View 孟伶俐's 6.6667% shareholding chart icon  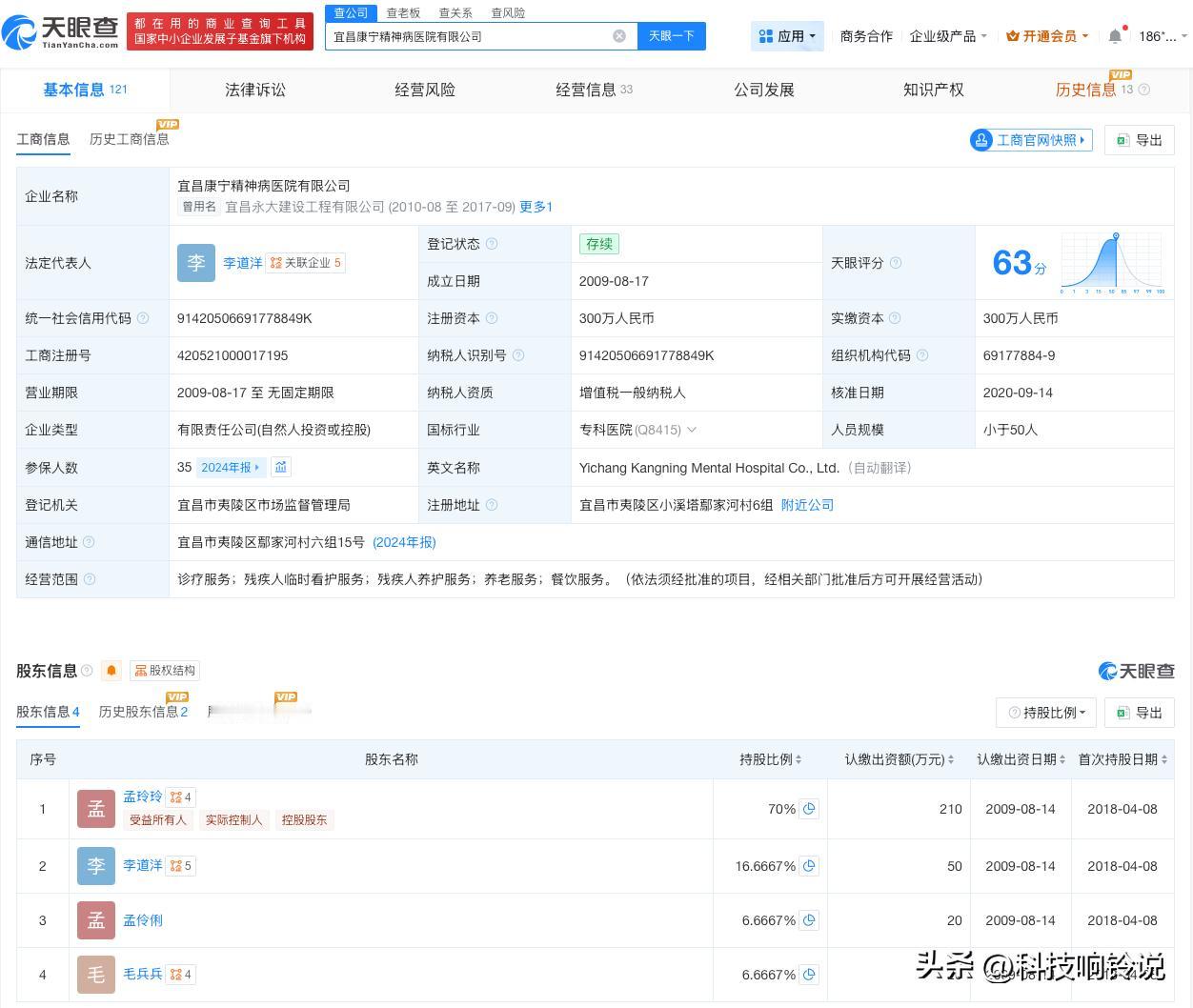coord(809,920)
